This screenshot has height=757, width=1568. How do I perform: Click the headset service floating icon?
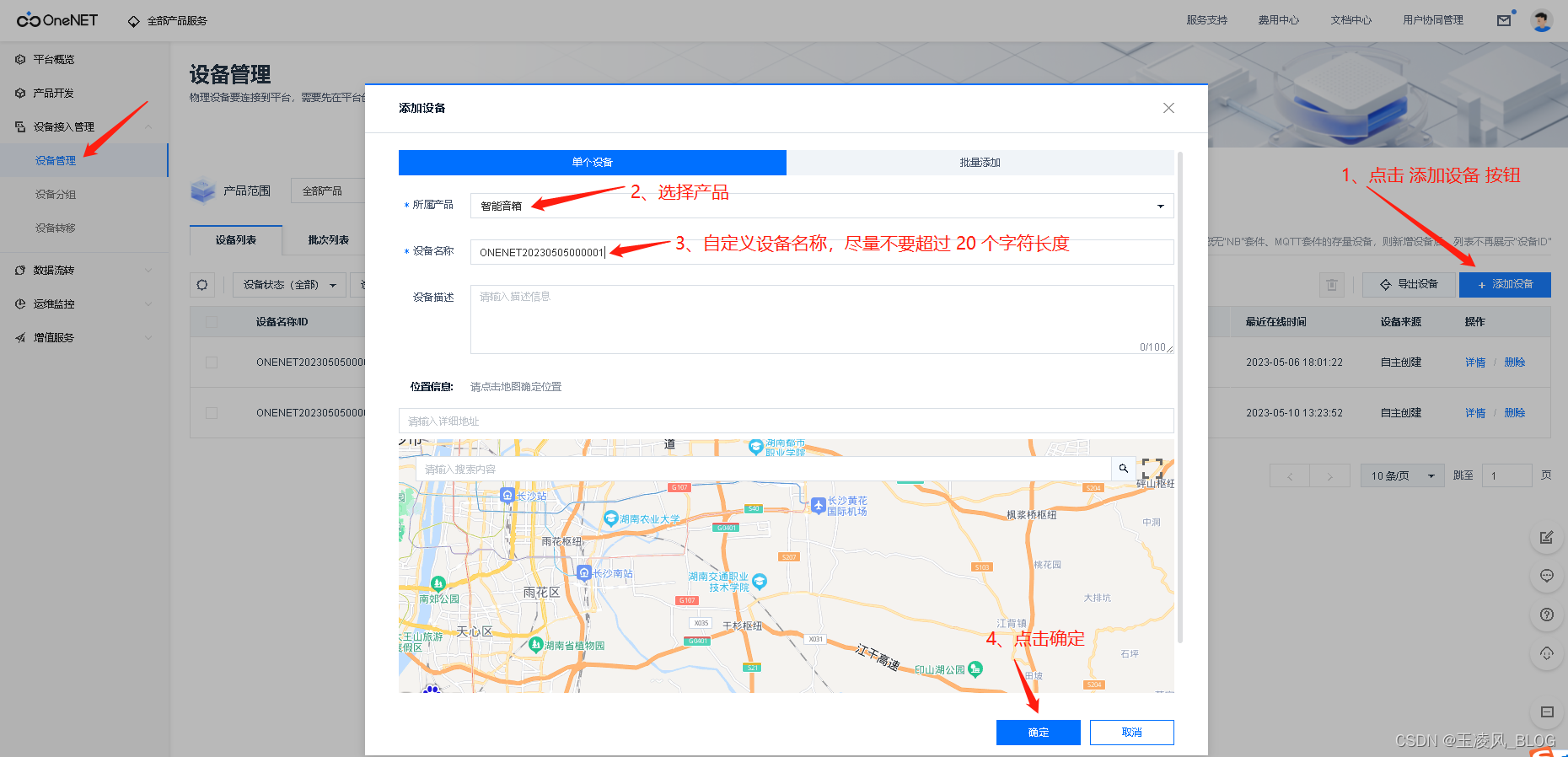point(1547,653)
